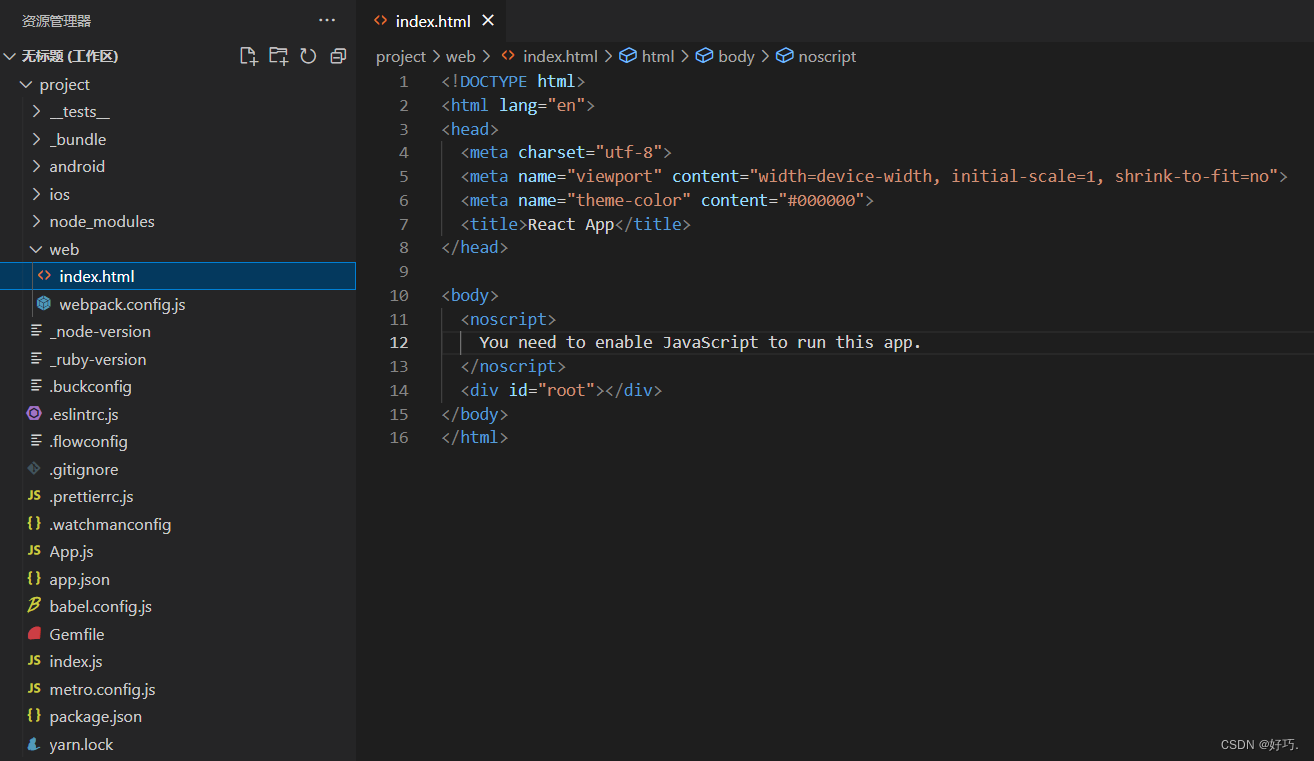This screenshot has width=1314, height=761.
Task: Click the webpack.config.js cube icon
Action: tap(43, 303)
